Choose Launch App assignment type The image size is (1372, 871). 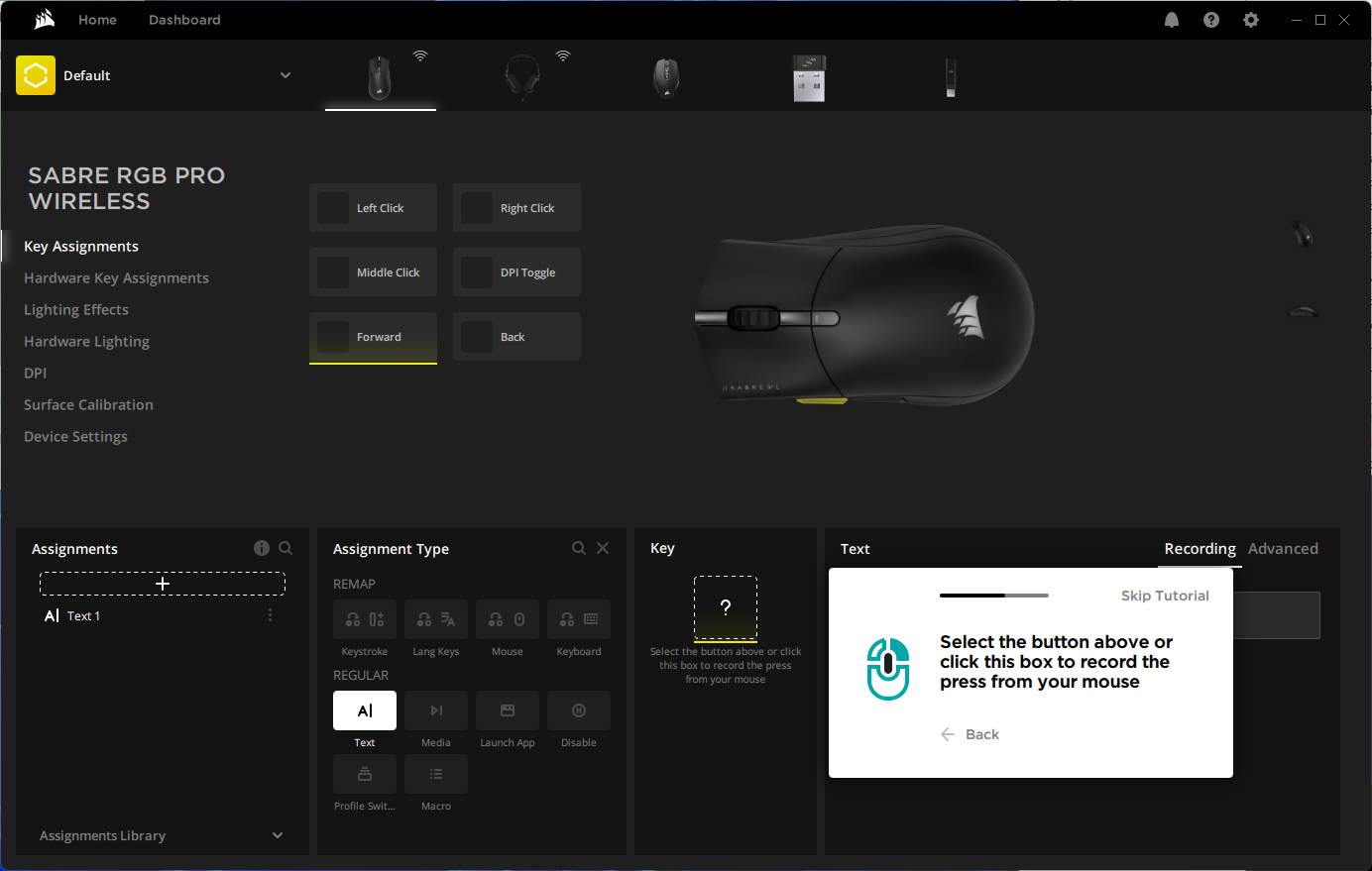[x=508, y=710]
